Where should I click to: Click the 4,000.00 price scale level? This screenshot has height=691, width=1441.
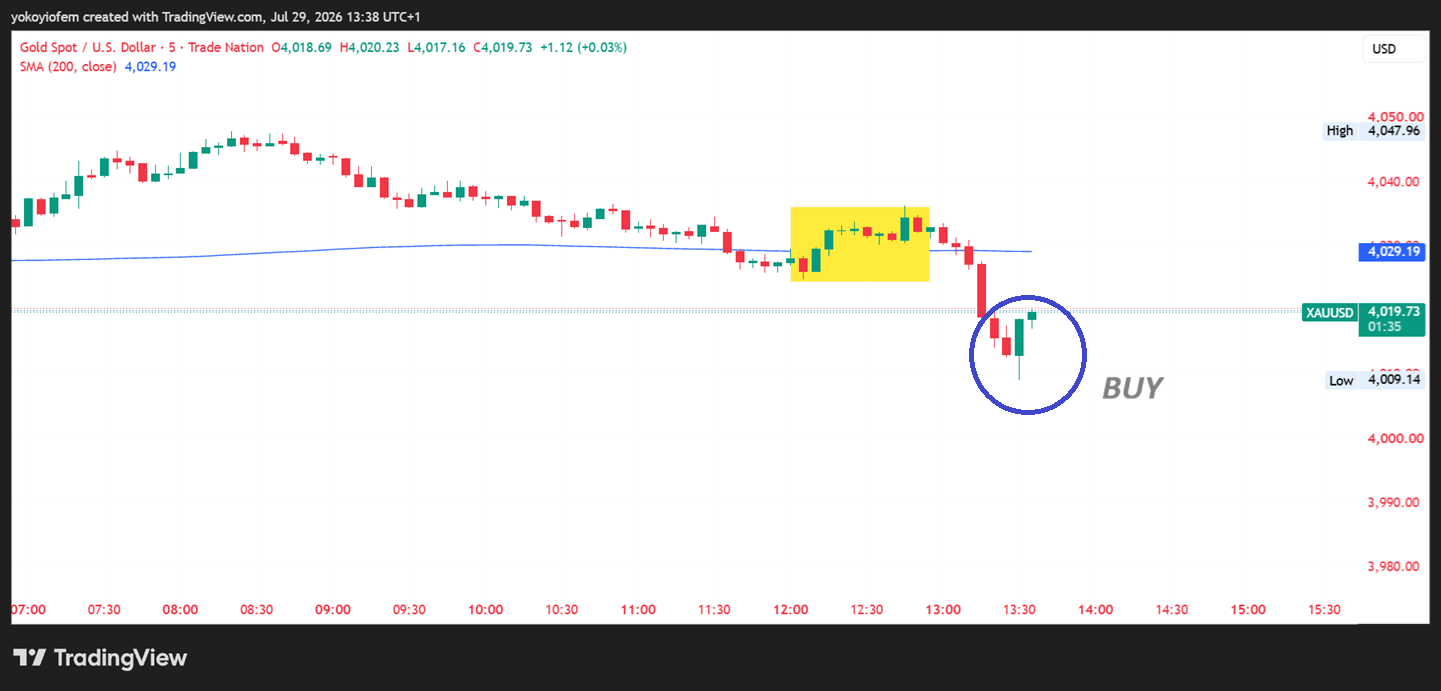click(1393, 438)
